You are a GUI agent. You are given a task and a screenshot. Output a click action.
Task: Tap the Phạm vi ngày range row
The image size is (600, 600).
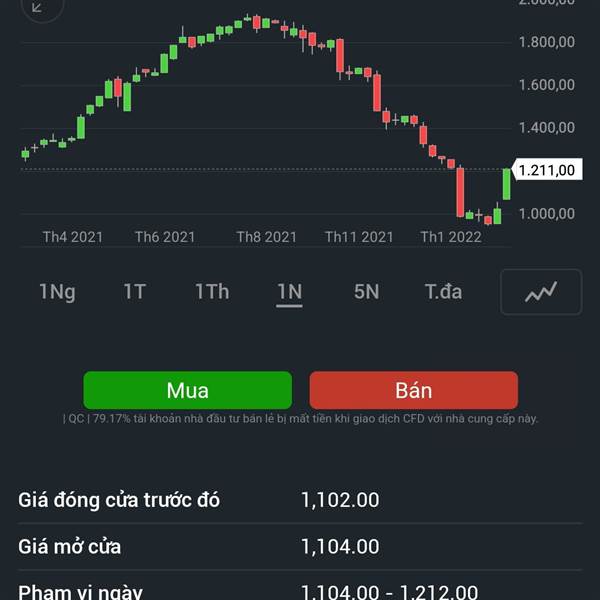point(300,589)
